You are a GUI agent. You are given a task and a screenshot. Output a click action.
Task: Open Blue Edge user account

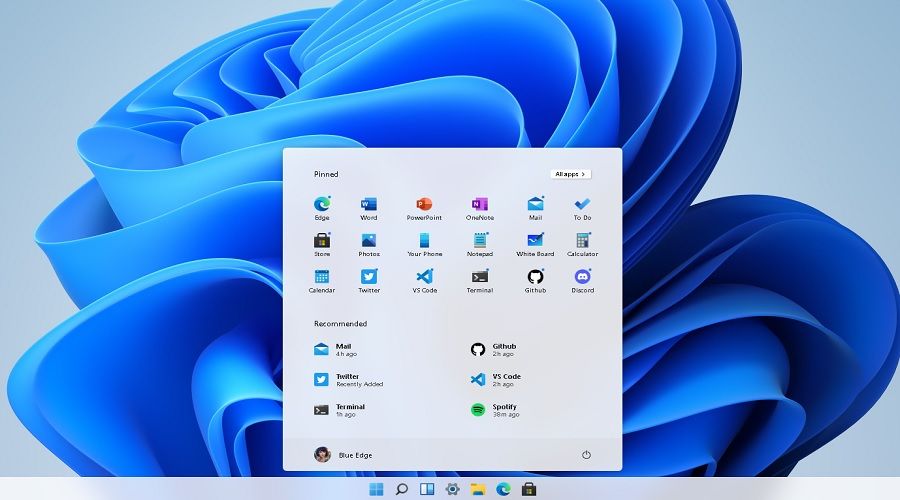click(343, 455)
